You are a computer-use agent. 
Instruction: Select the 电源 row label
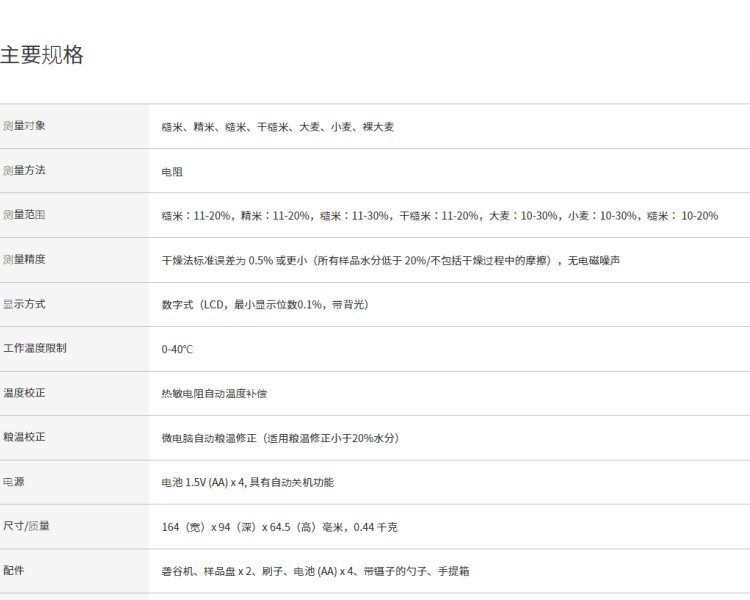[x=13, y=482]
